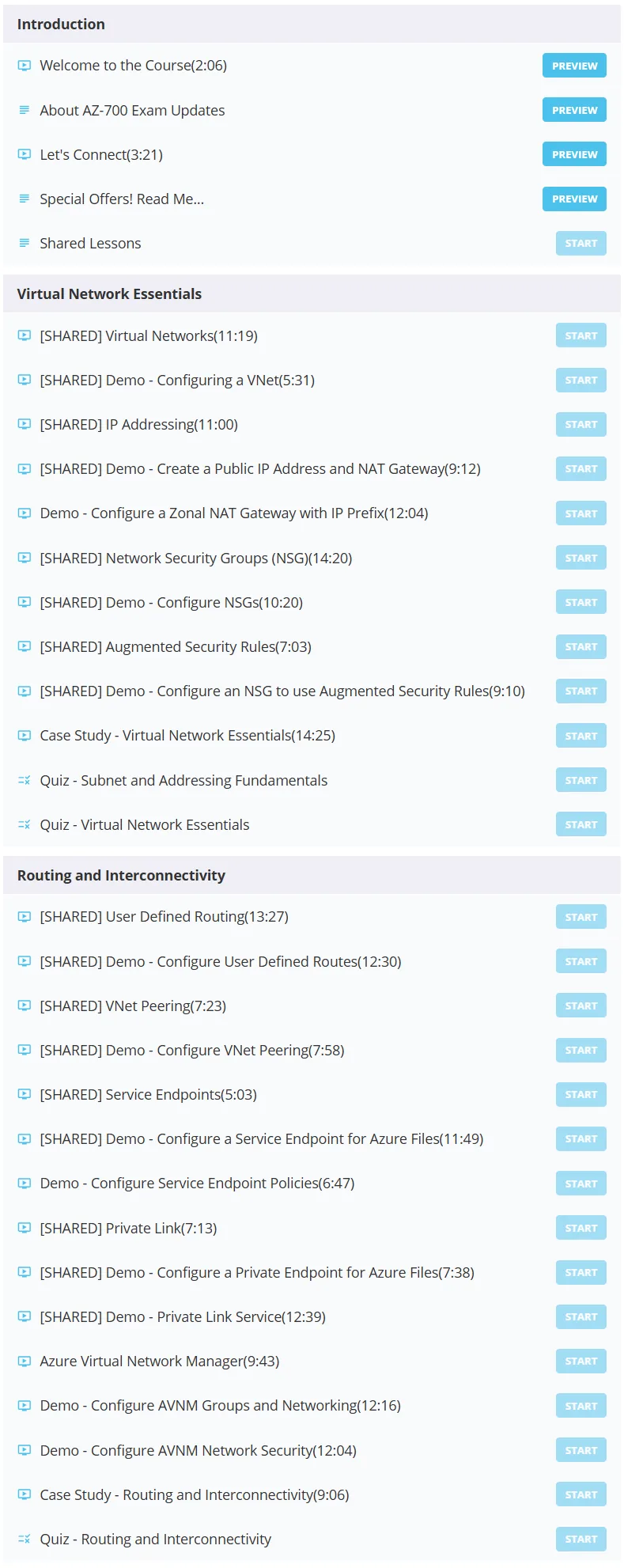
Task: Click quiz icon for Routing and Interconnectivity quiz
Action: tap(25, 1539)
